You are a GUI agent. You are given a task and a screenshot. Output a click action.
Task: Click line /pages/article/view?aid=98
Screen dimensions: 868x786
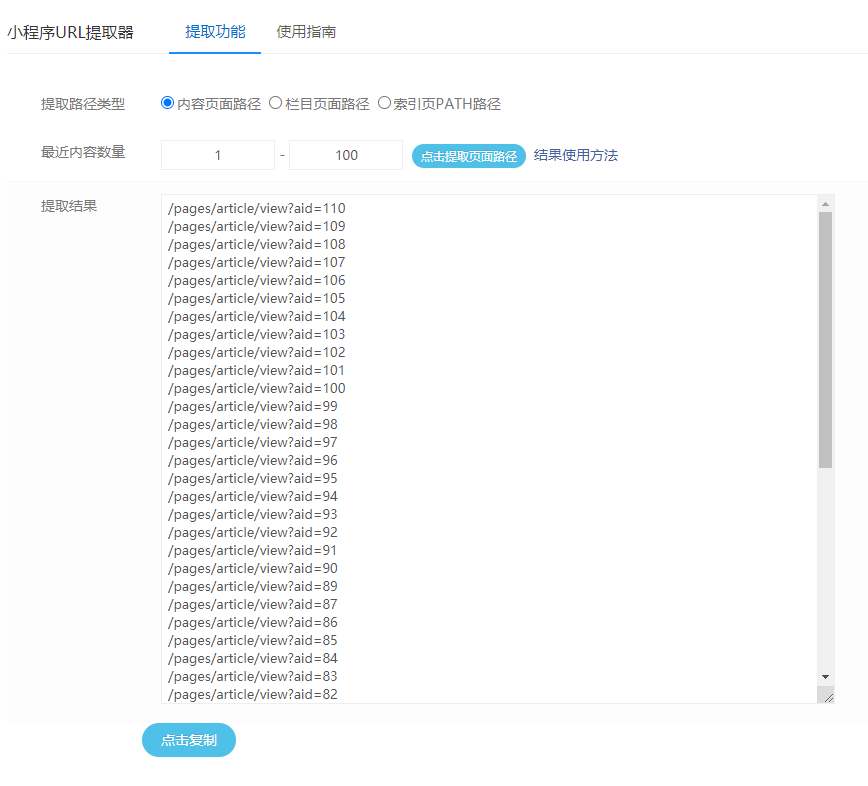252,425
